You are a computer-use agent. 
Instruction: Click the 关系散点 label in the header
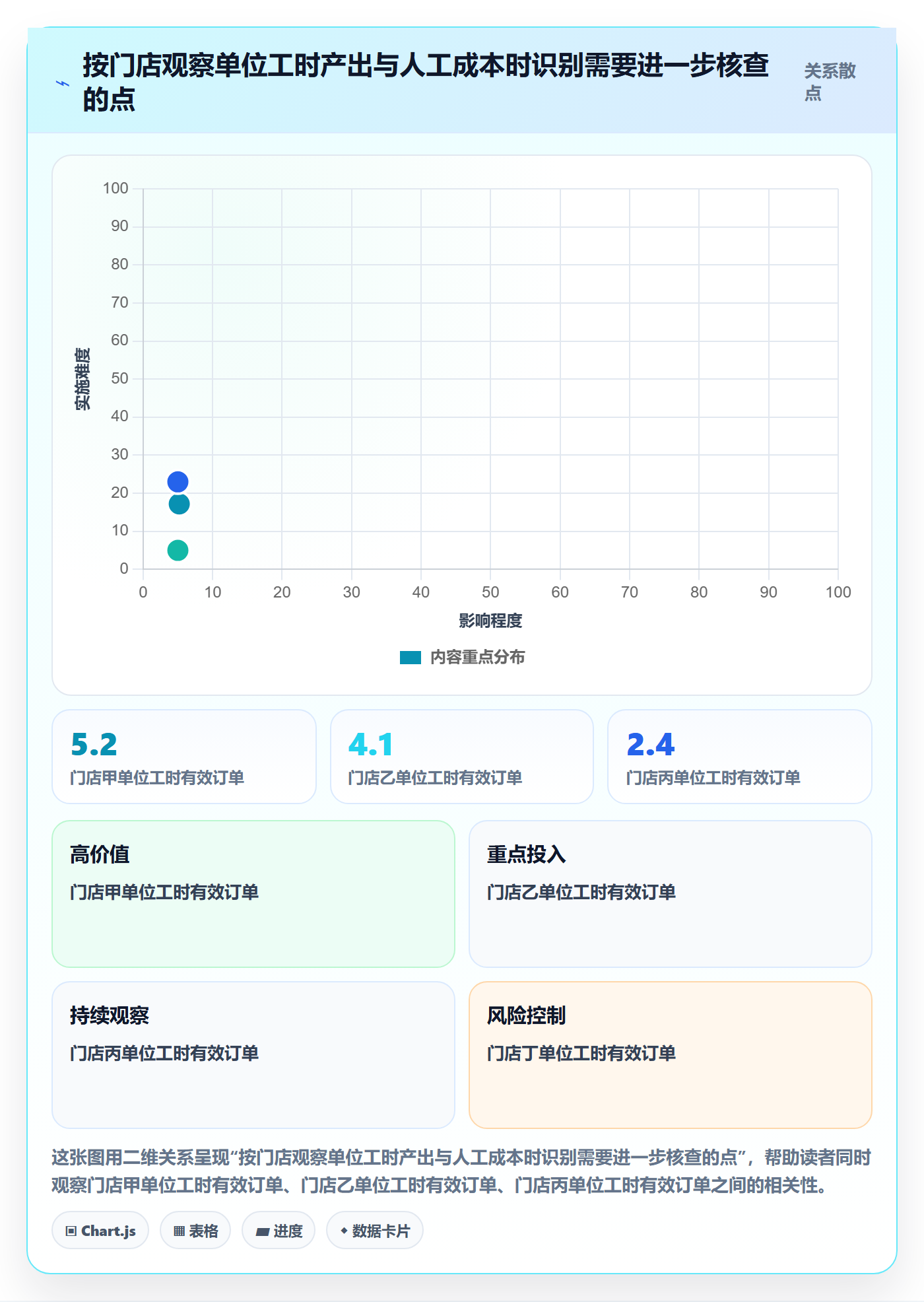point(830,82)
